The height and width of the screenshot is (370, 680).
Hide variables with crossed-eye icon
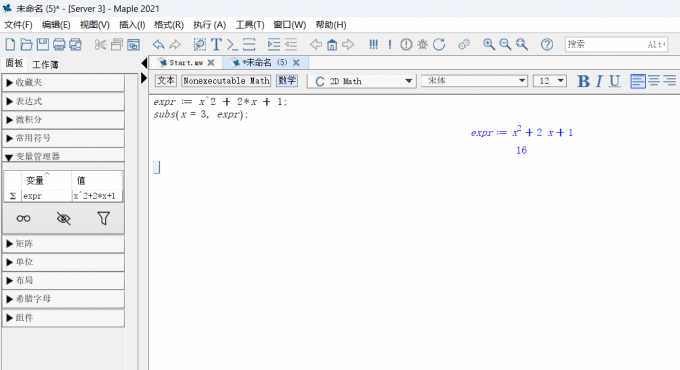click(x=63, y=218)
